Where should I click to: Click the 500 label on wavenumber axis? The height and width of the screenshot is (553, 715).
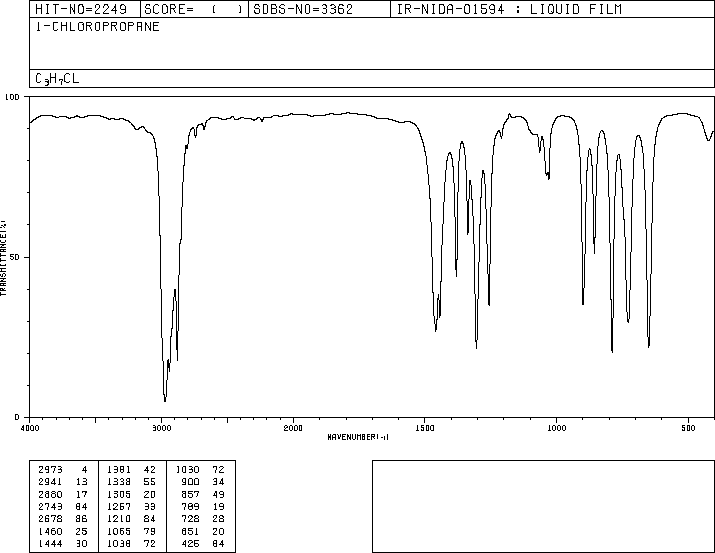tap(688, 428)
